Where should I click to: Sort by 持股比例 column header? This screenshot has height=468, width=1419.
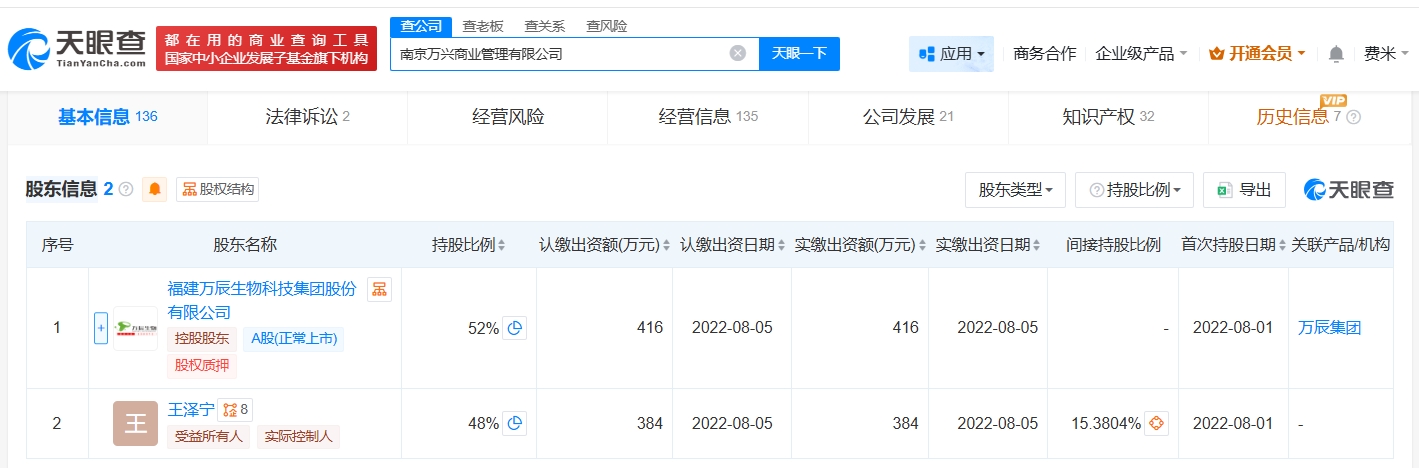[468, 245]
